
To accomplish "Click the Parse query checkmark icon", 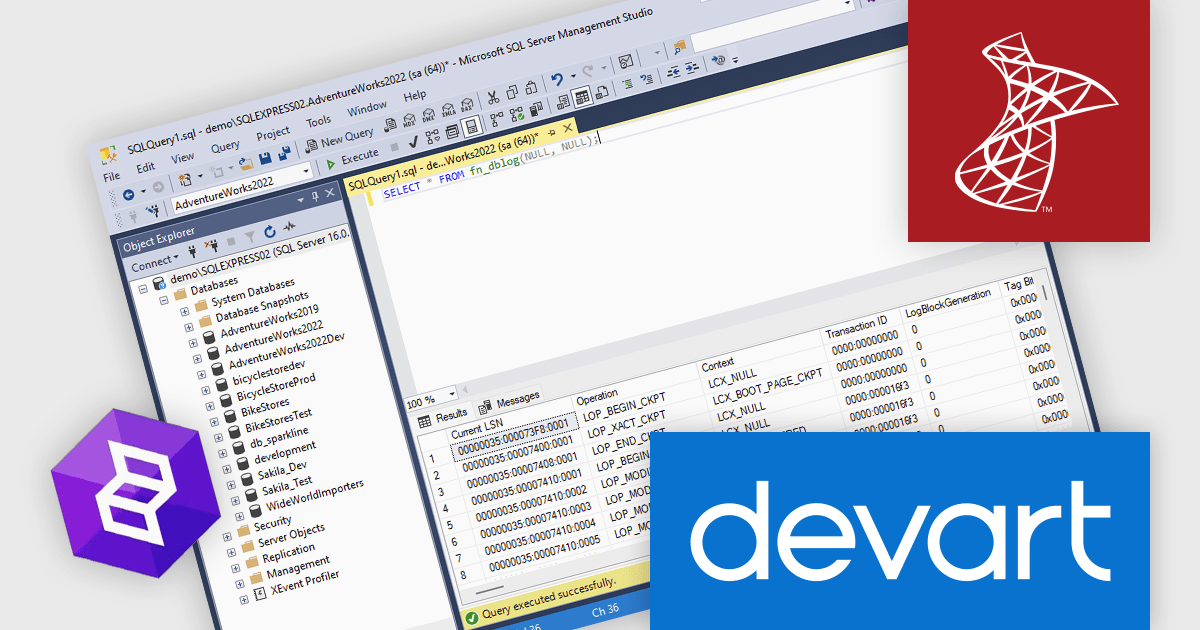I will [x=414, y=141].
